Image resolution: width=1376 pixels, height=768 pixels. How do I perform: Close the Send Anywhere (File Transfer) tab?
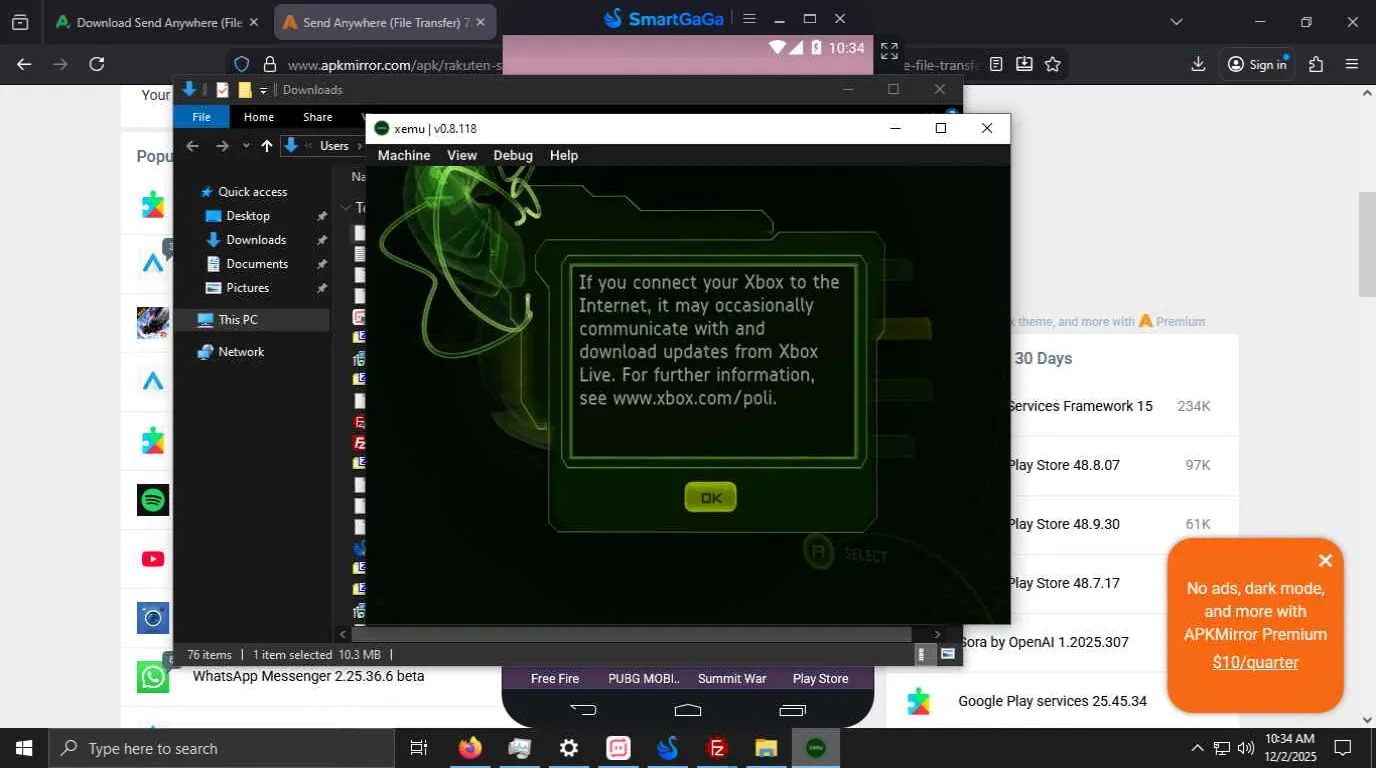tap(480, 22)
